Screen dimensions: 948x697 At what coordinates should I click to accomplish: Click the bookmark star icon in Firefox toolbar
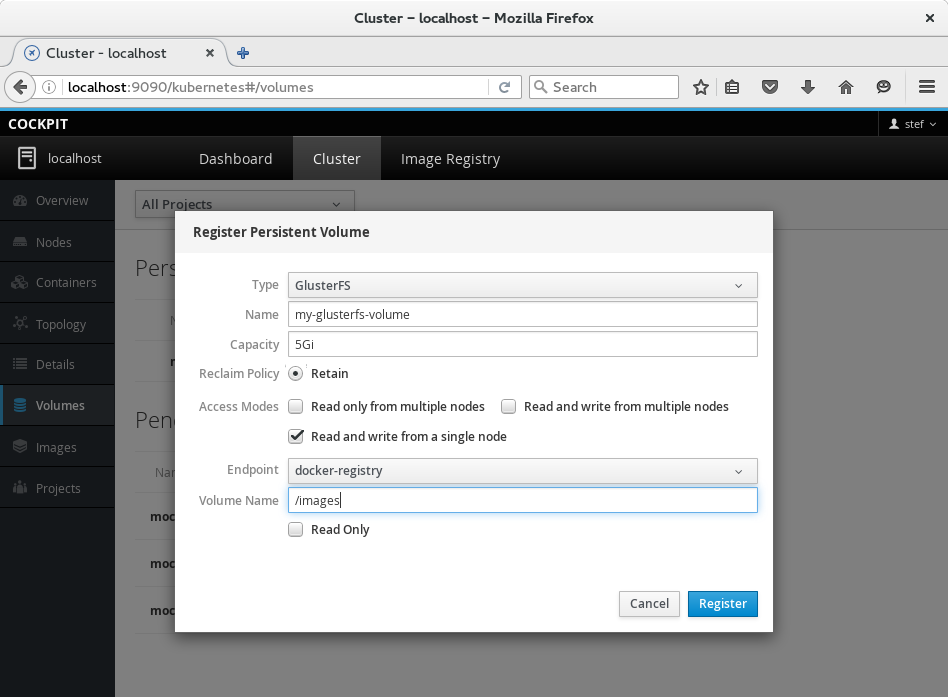click(x=701, y=87)
